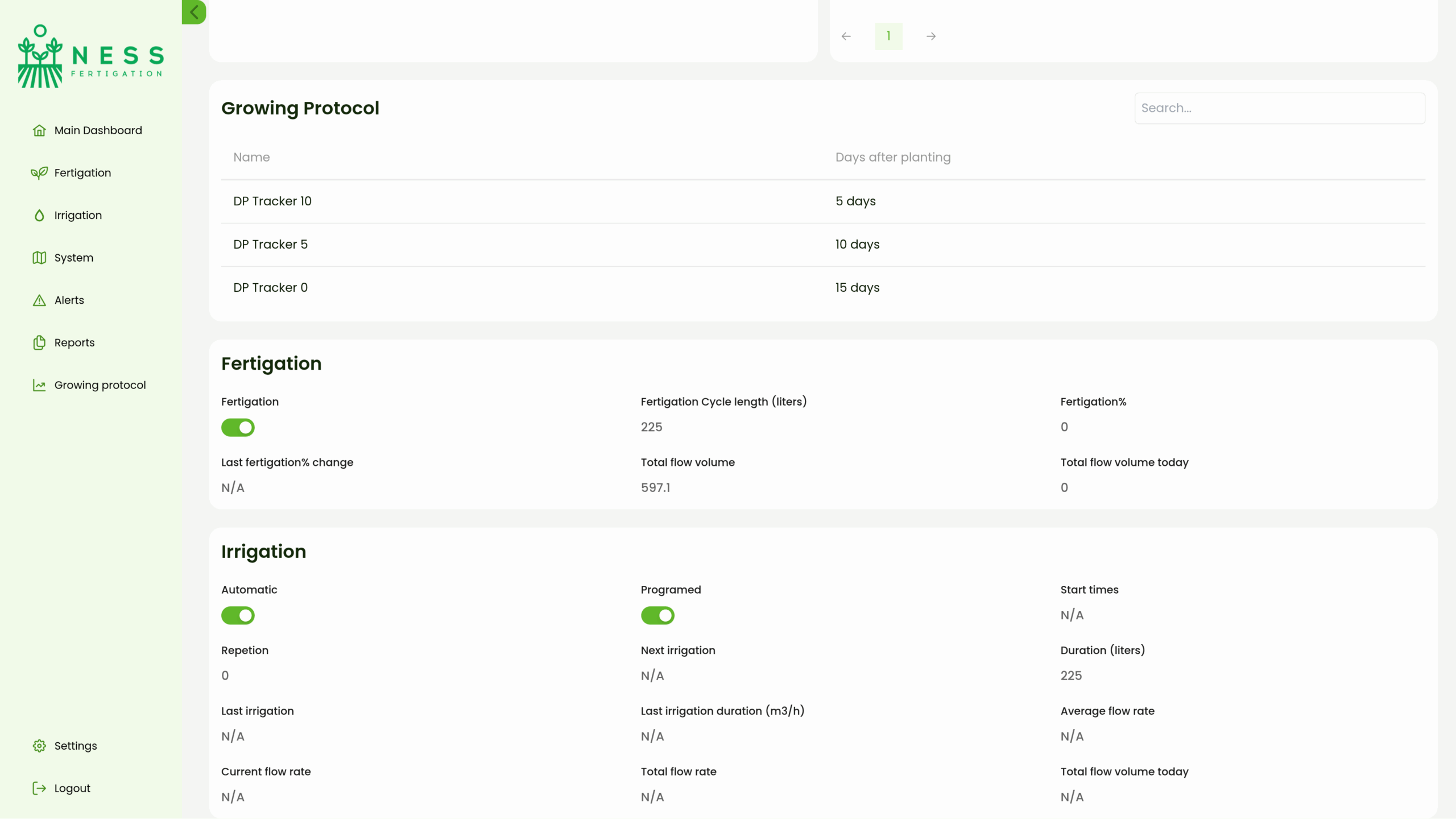Toggle the Programed irrigation switch
This screenshot has height=819, width=1456.
pyautogui.click(x=657, y=615)
